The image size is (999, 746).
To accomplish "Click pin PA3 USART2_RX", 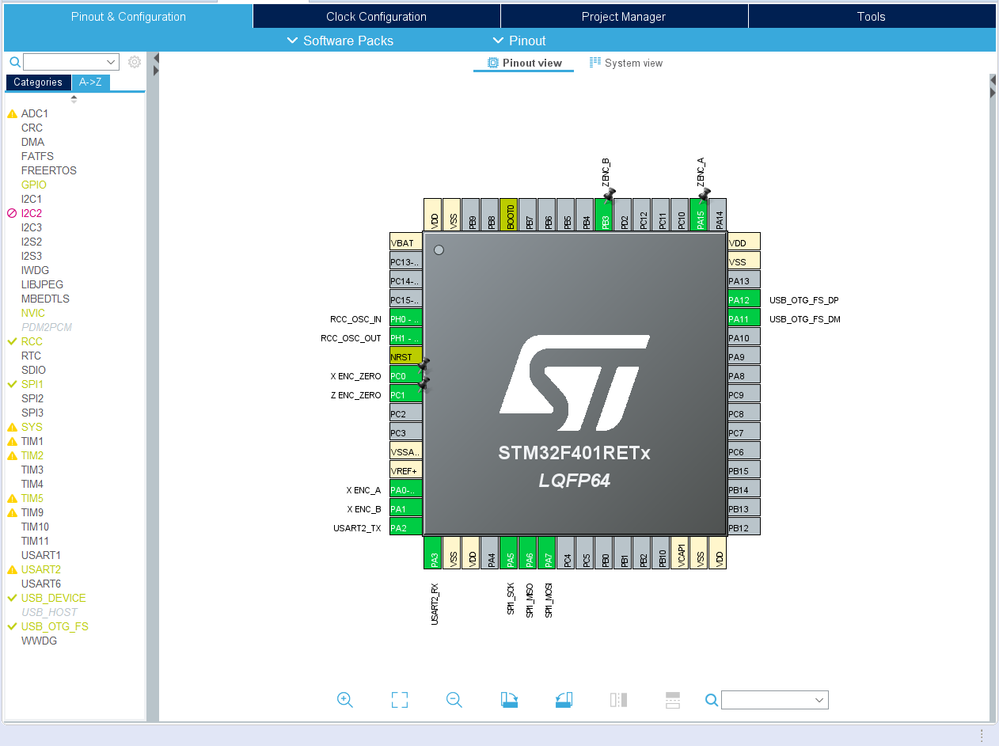I will click(433, 552).
